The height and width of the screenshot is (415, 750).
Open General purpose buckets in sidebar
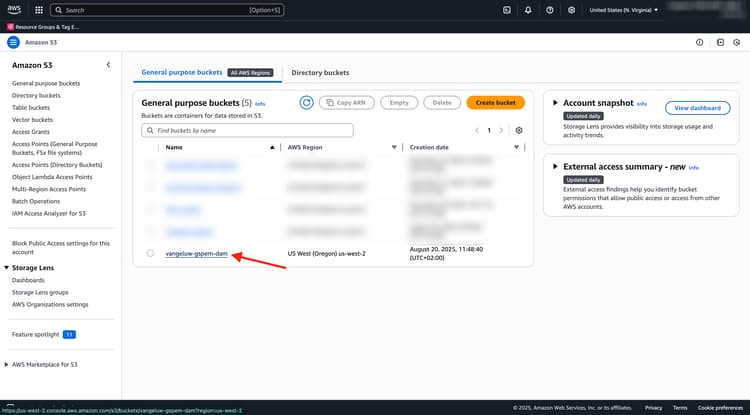[46, 83]
